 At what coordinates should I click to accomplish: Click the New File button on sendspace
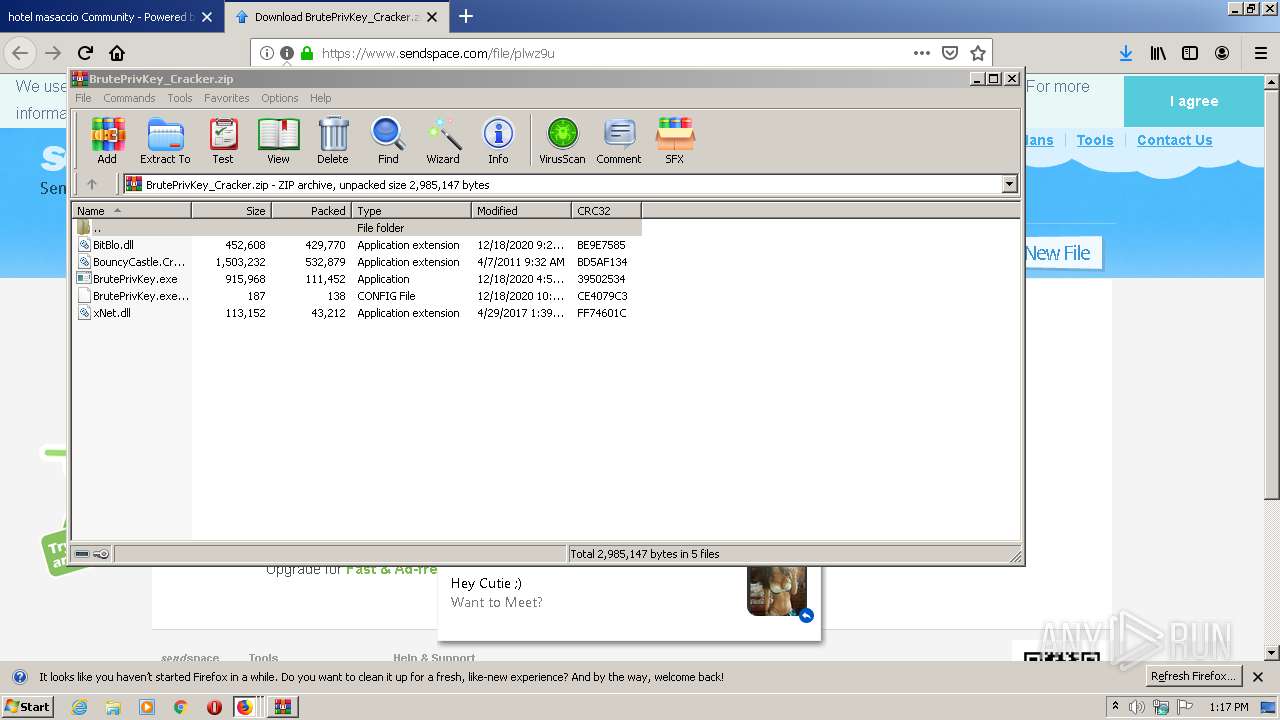point(1057,253)
